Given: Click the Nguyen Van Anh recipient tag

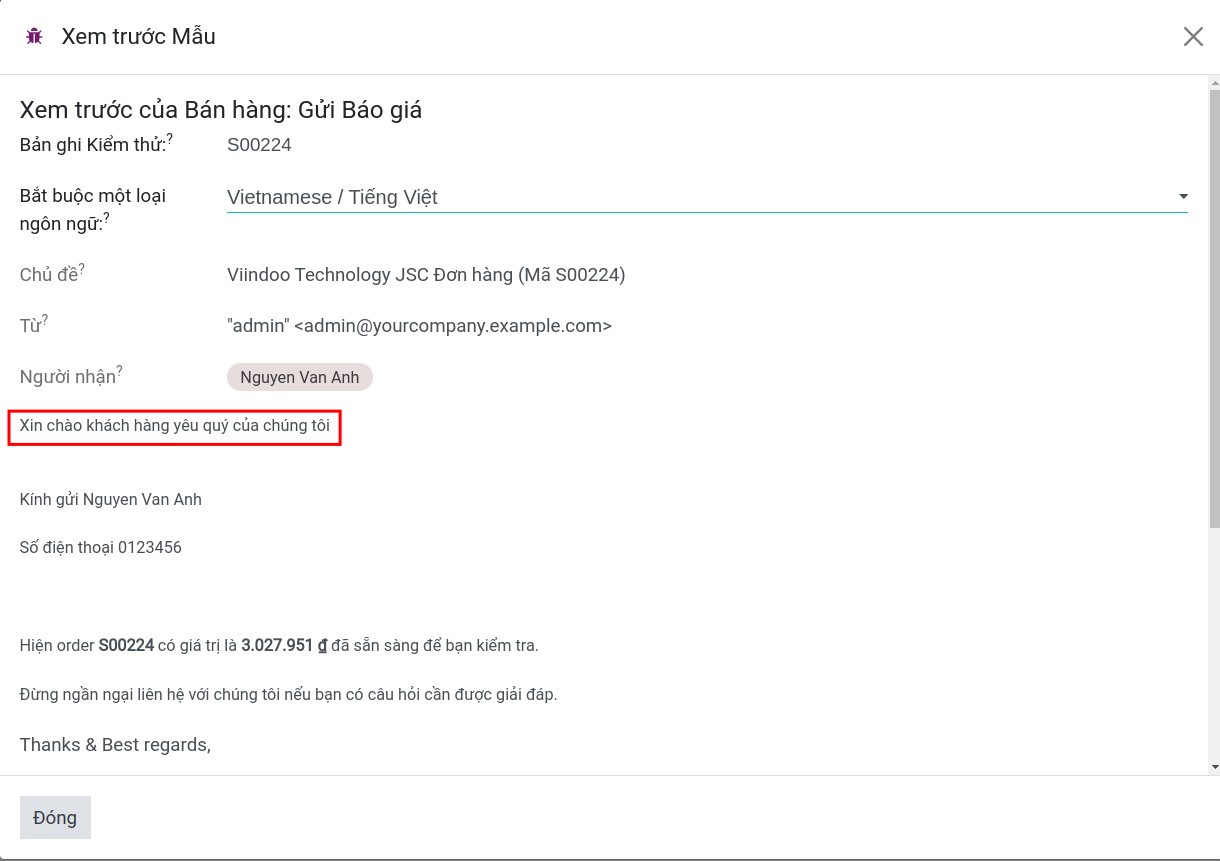Looking at the screenshot, I should click(x=300, y=377).
